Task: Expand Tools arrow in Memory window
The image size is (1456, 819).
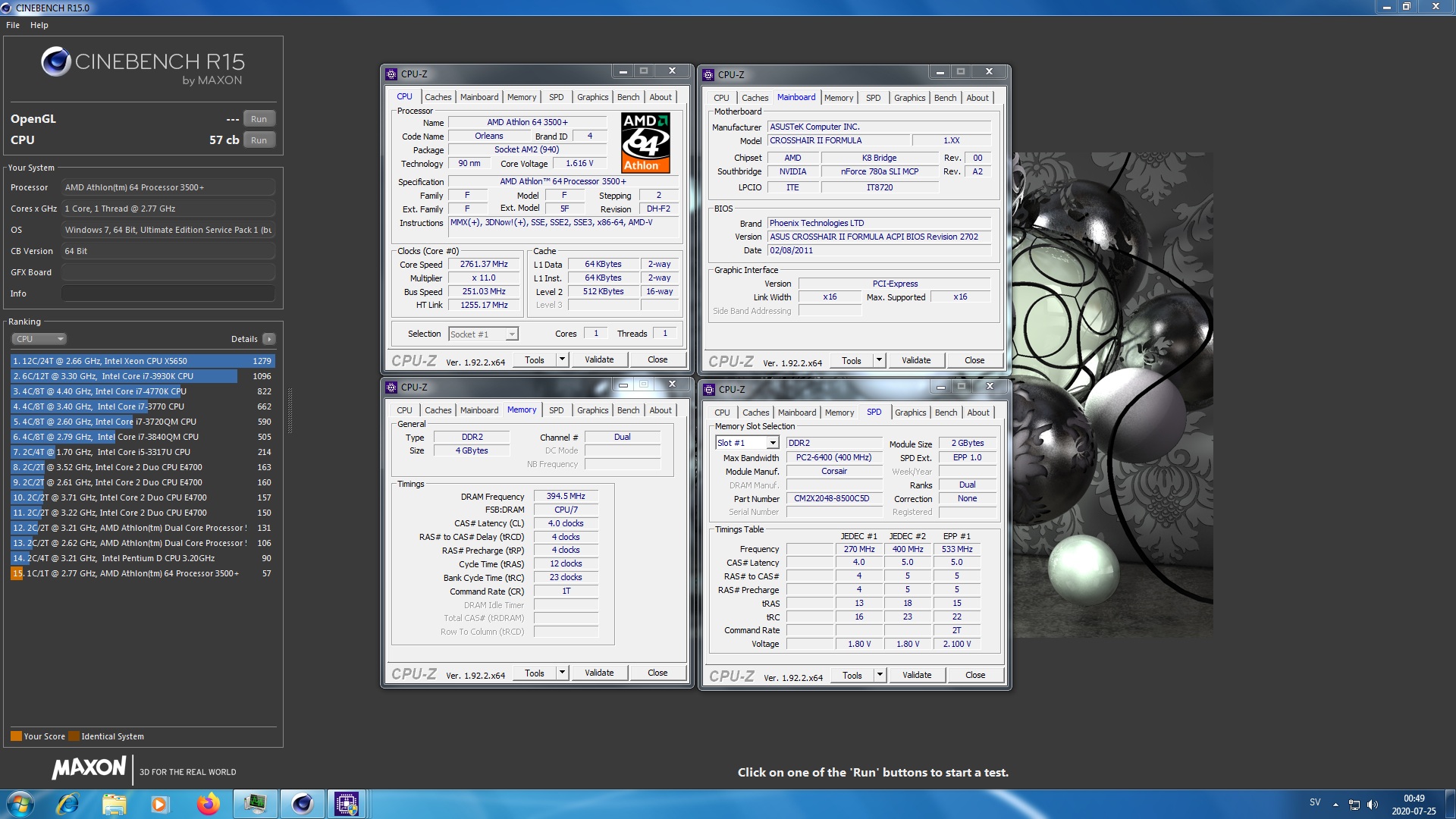Action: 562,673
